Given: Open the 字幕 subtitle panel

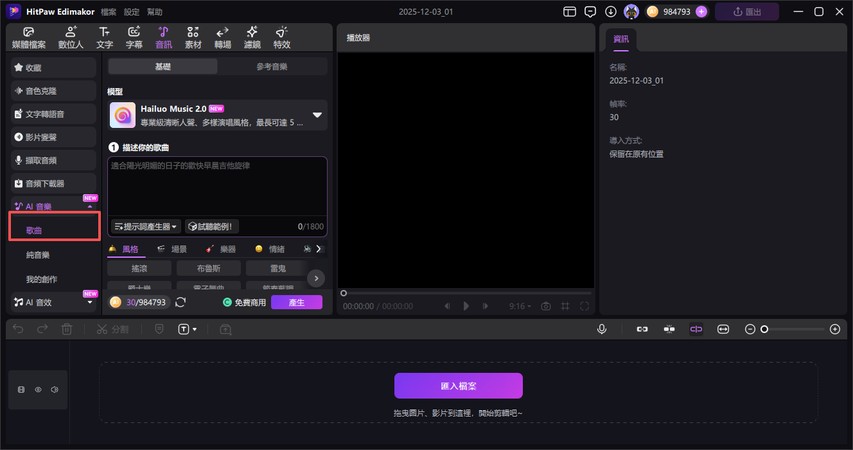Looking at the screenshot, I should (x=134, y=38).
